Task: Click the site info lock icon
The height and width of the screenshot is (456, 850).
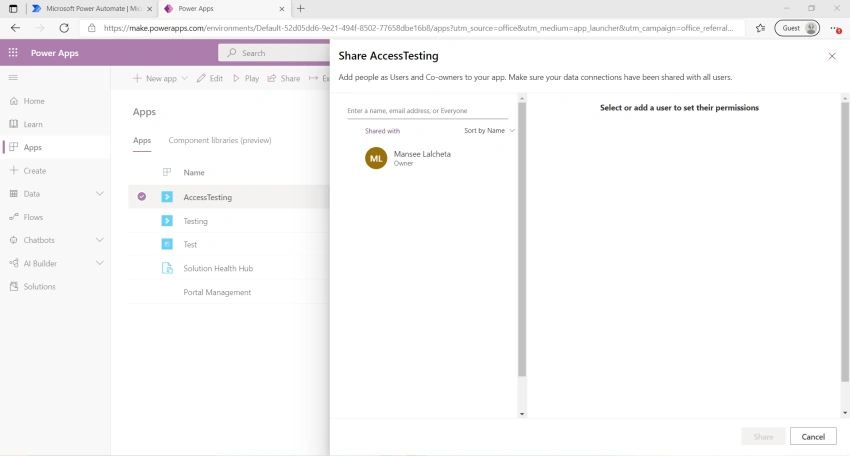Action: coord(92,28)
